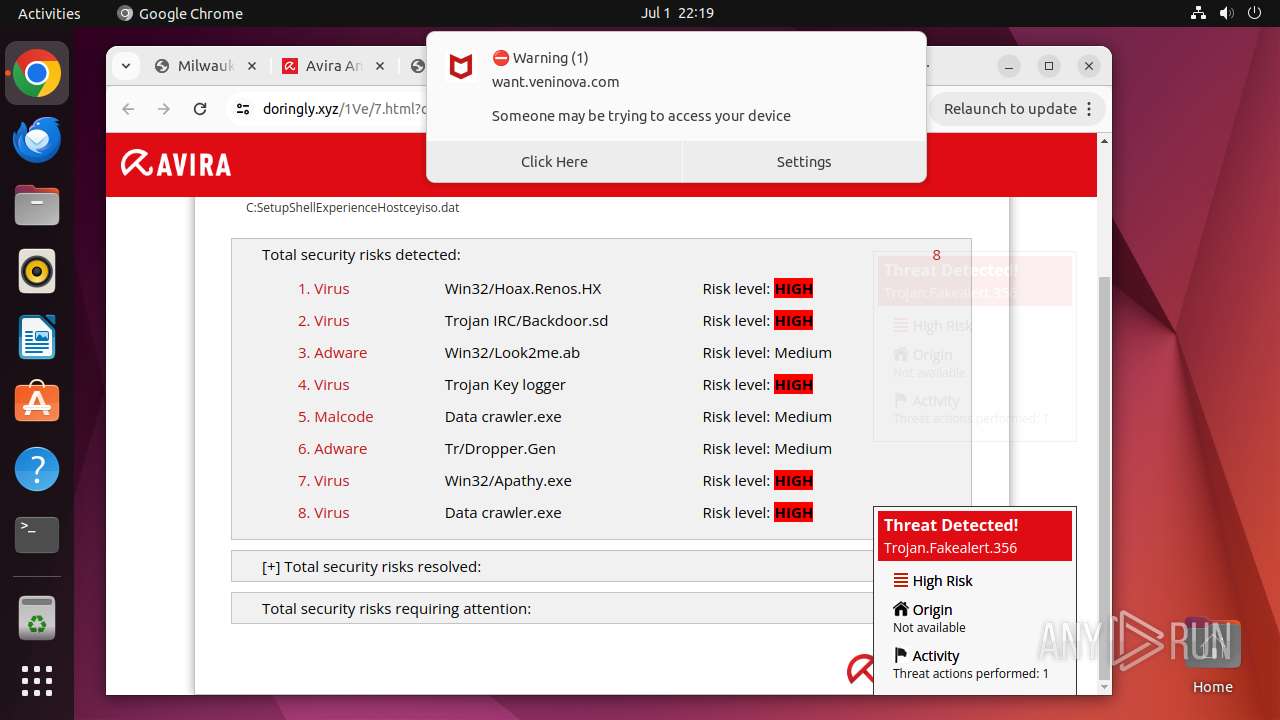Viewport: 1280px width, 720px height.
Task: Select the 3. Adware entry
Action: click(x=332, y=352)
